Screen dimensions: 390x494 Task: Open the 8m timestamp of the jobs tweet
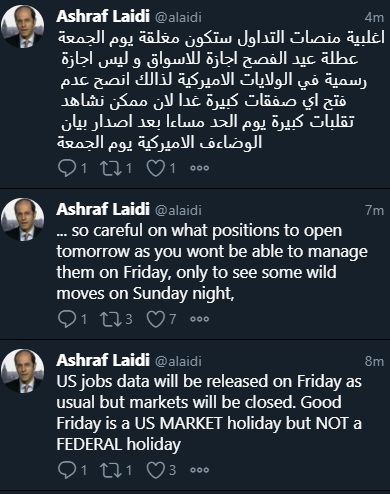click(374, 361)
